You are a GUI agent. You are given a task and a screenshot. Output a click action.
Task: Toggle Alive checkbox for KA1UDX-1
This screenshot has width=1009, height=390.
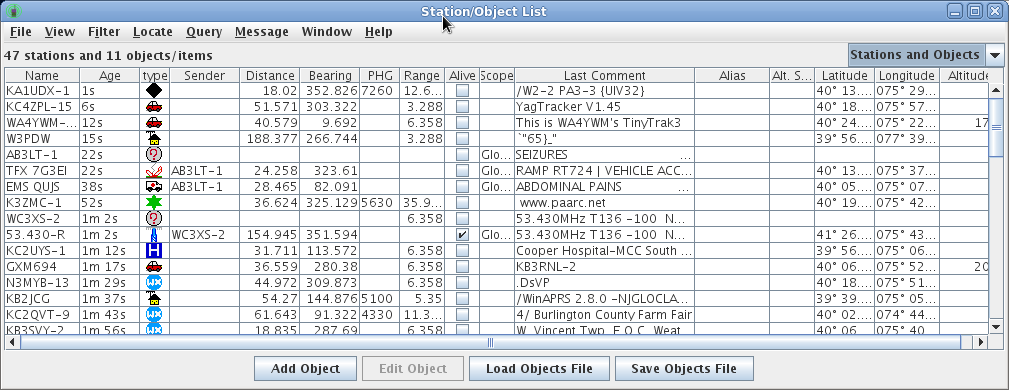click(462, 91)
